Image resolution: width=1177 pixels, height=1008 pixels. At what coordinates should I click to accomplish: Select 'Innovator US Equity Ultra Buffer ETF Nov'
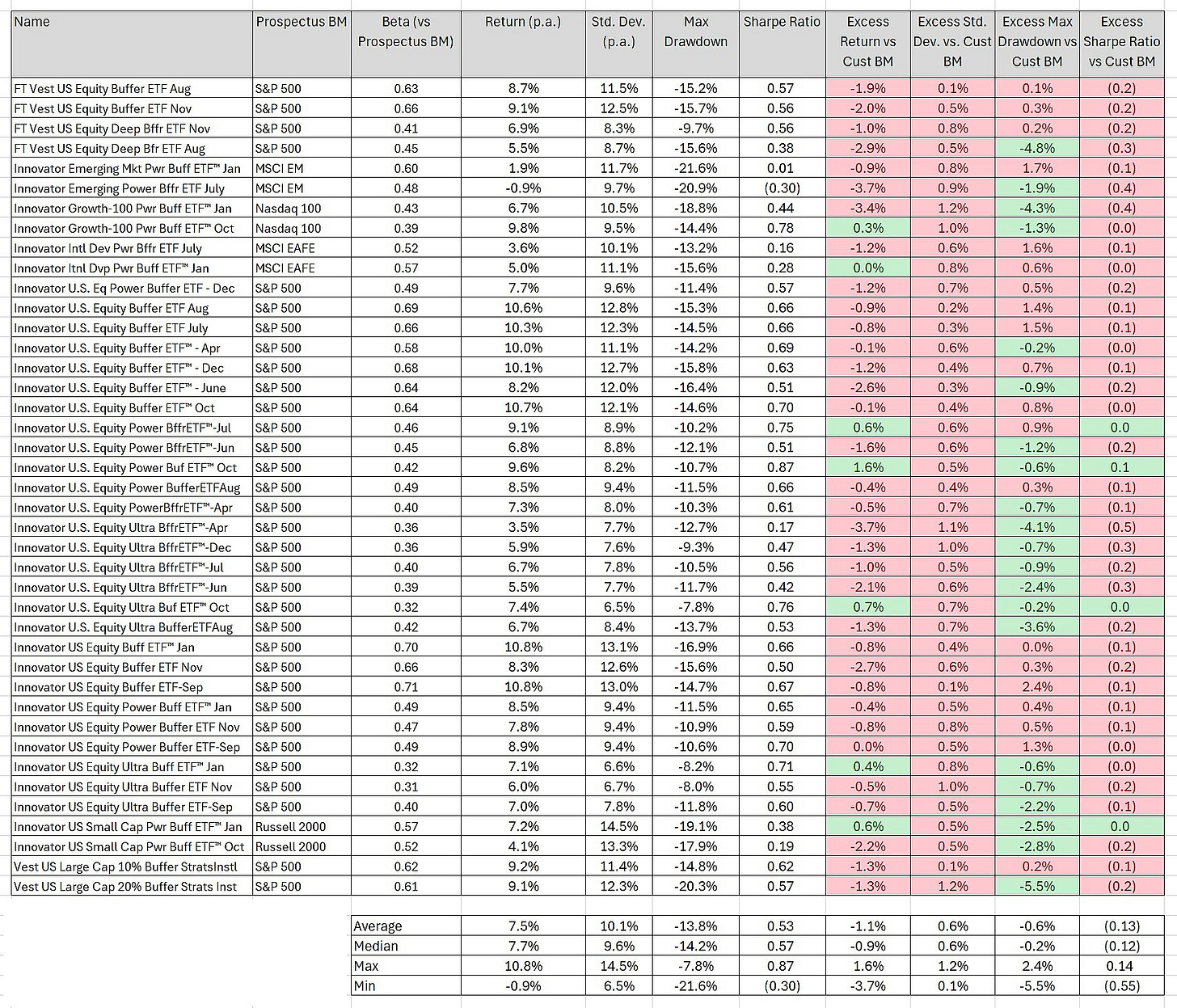pyautogui.click(x=132, y=787)
